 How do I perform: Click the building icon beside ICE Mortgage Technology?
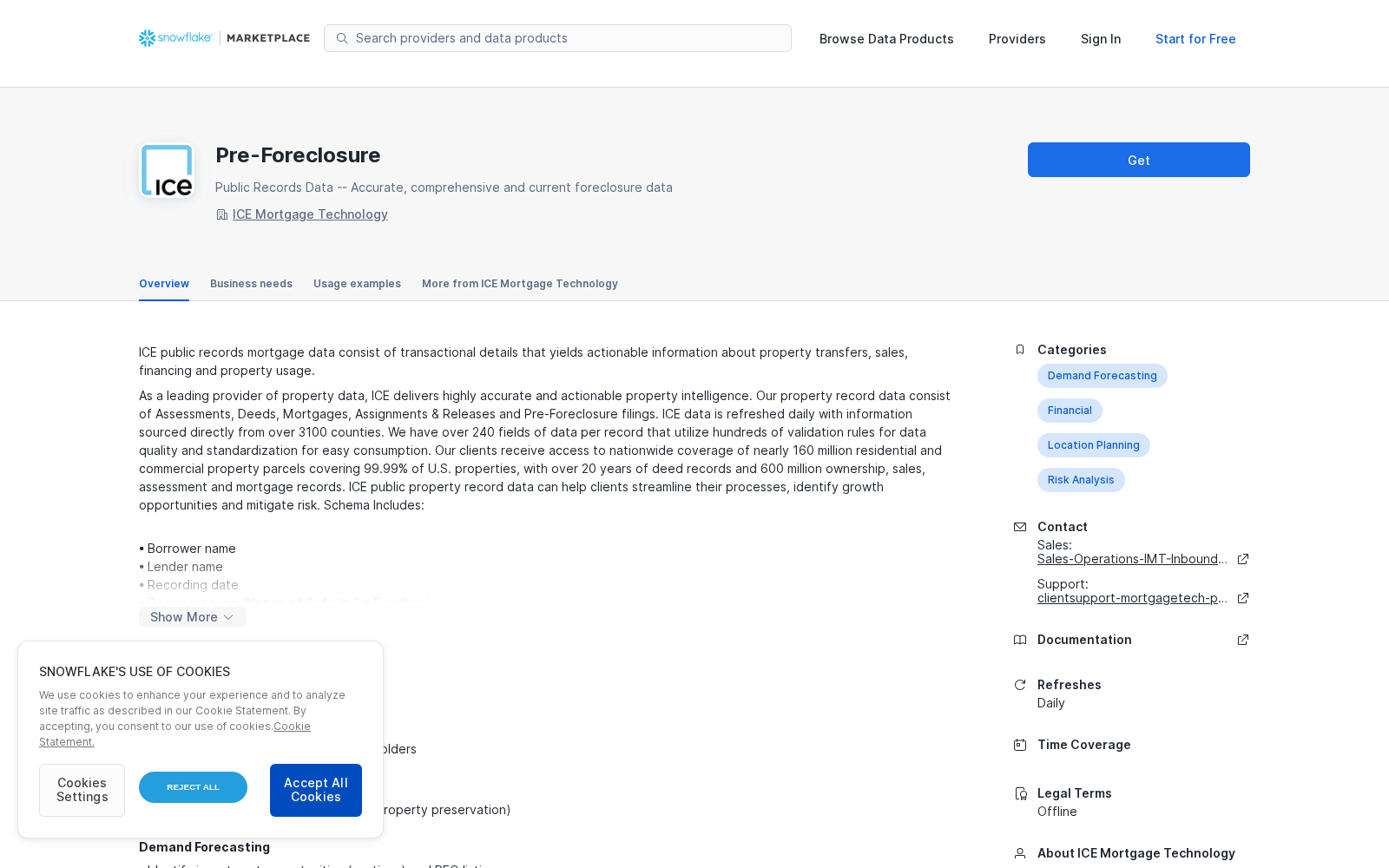(x=222, y=214)
